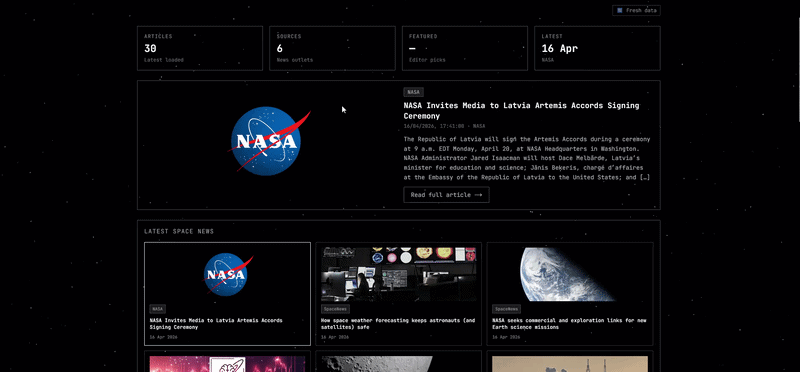The height and width of the screenshot is (372, 800).
Task: Click the "16/04/2026, 17:41:08 · NASA" timestamp
Action: coord(444,126)
